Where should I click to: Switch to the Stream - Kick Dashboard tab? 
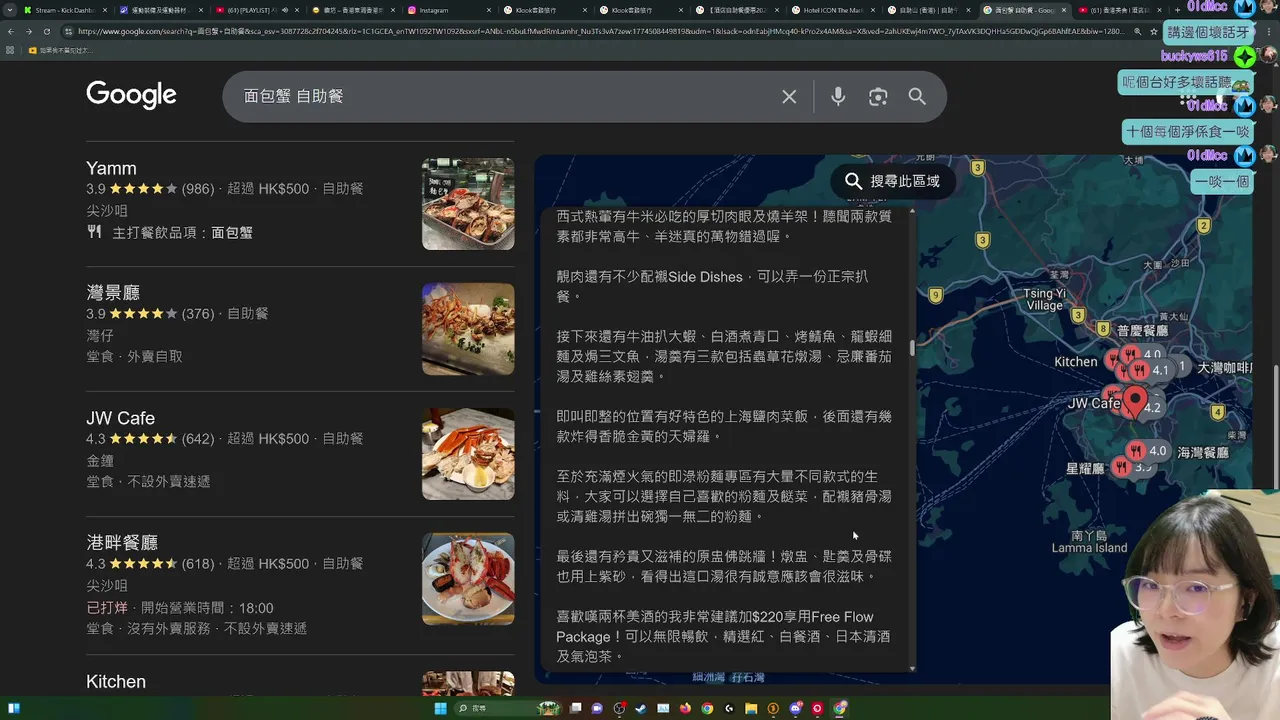64,10
